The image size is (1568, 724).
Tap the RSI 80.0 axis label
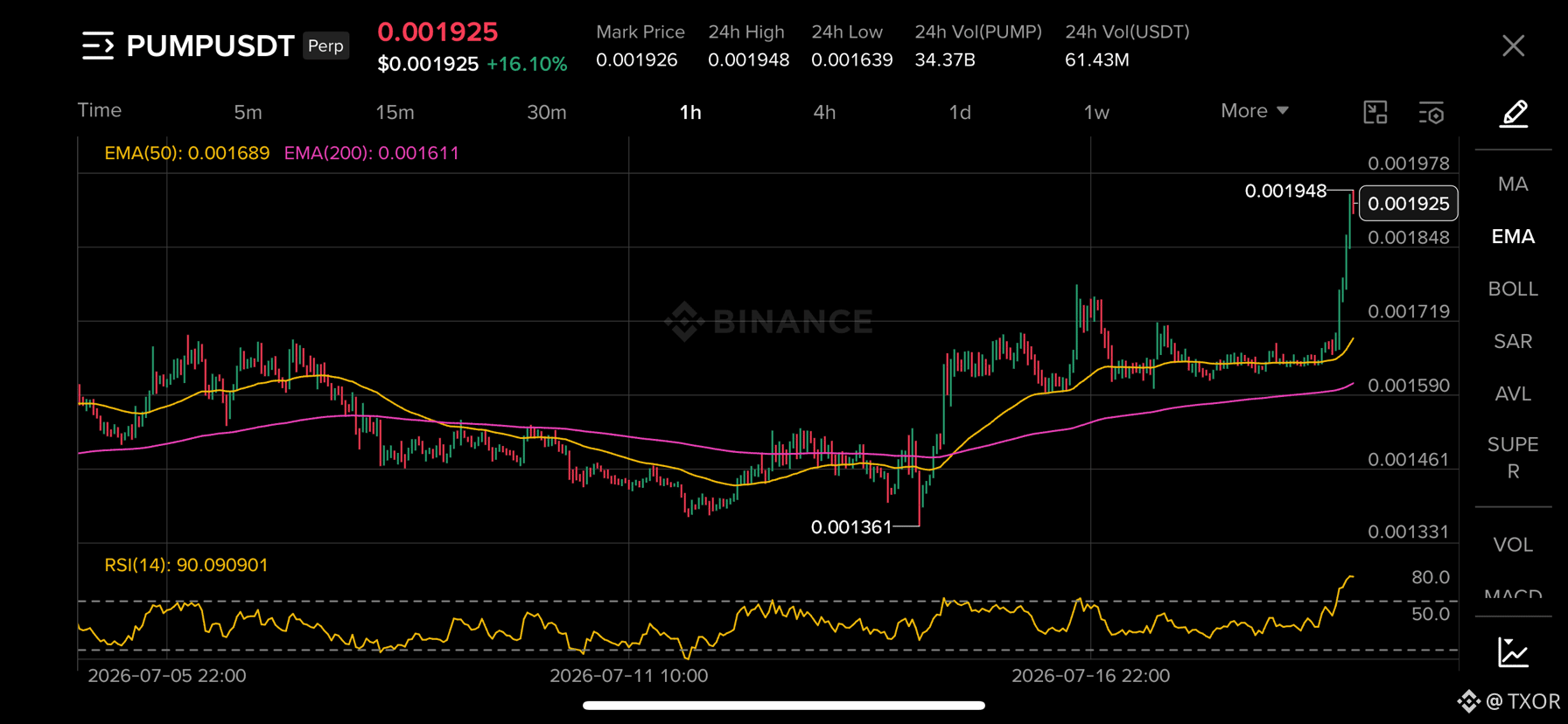(1431, 577)
